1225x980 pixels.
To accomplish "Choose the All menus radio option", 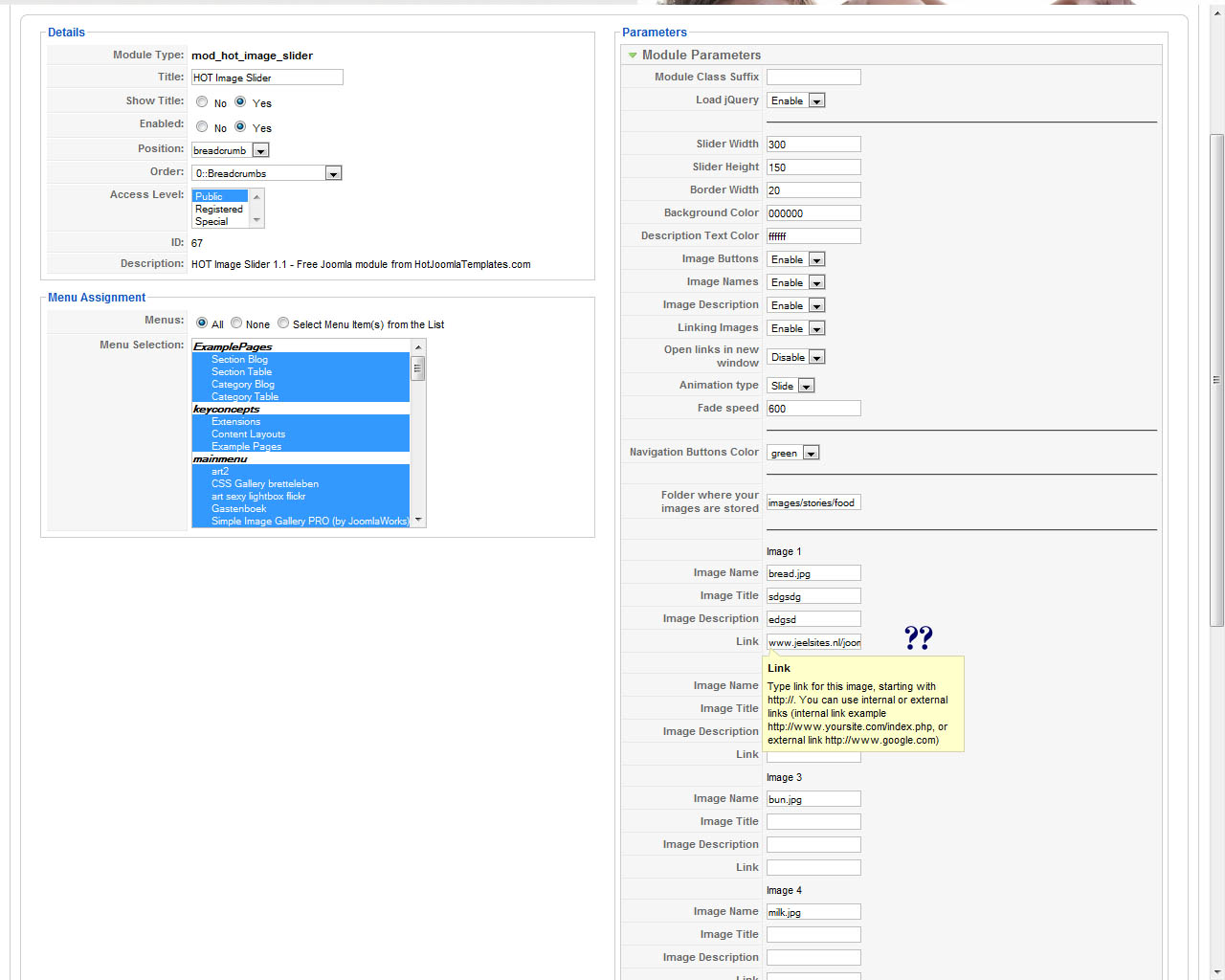I will click(202, 323).
